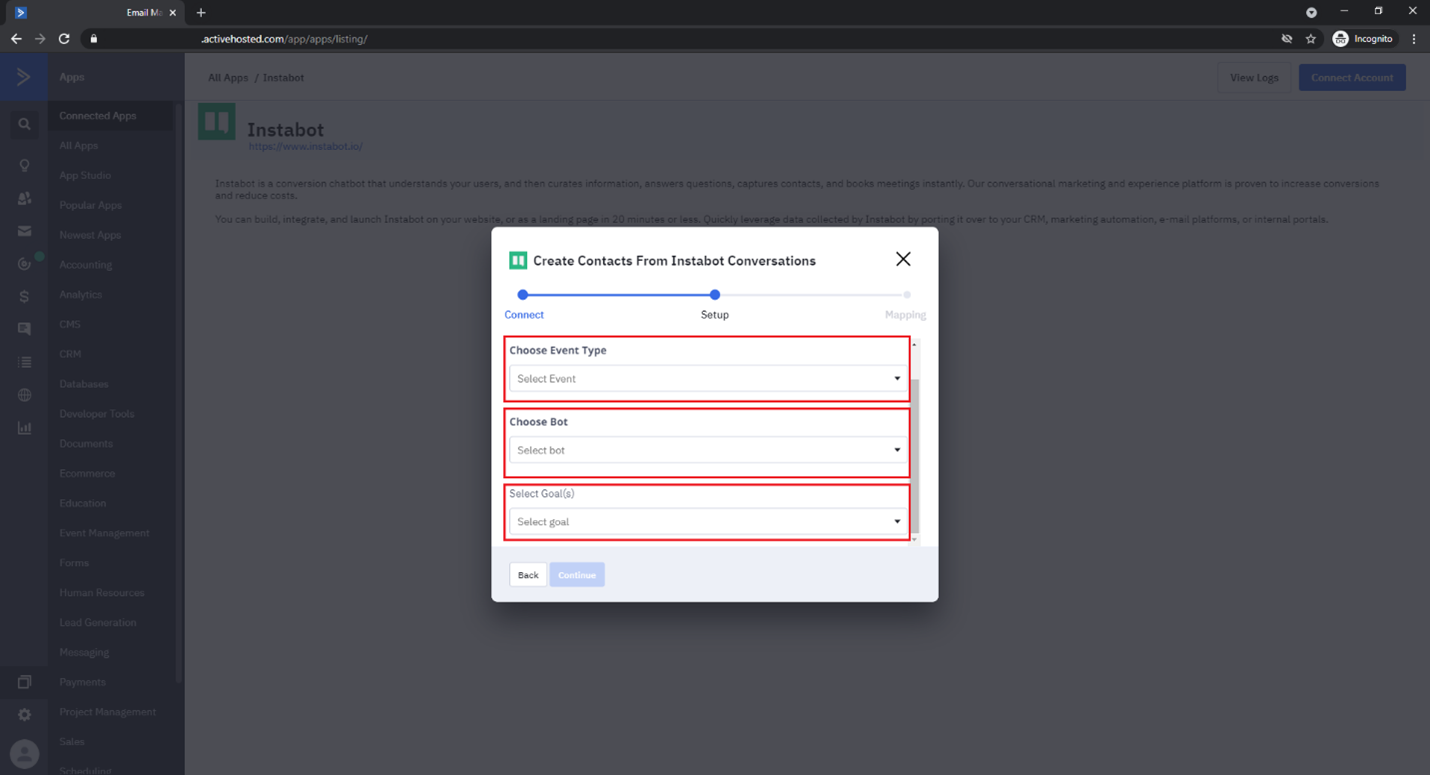Click the Instabot green logo icon

point(216,122)
